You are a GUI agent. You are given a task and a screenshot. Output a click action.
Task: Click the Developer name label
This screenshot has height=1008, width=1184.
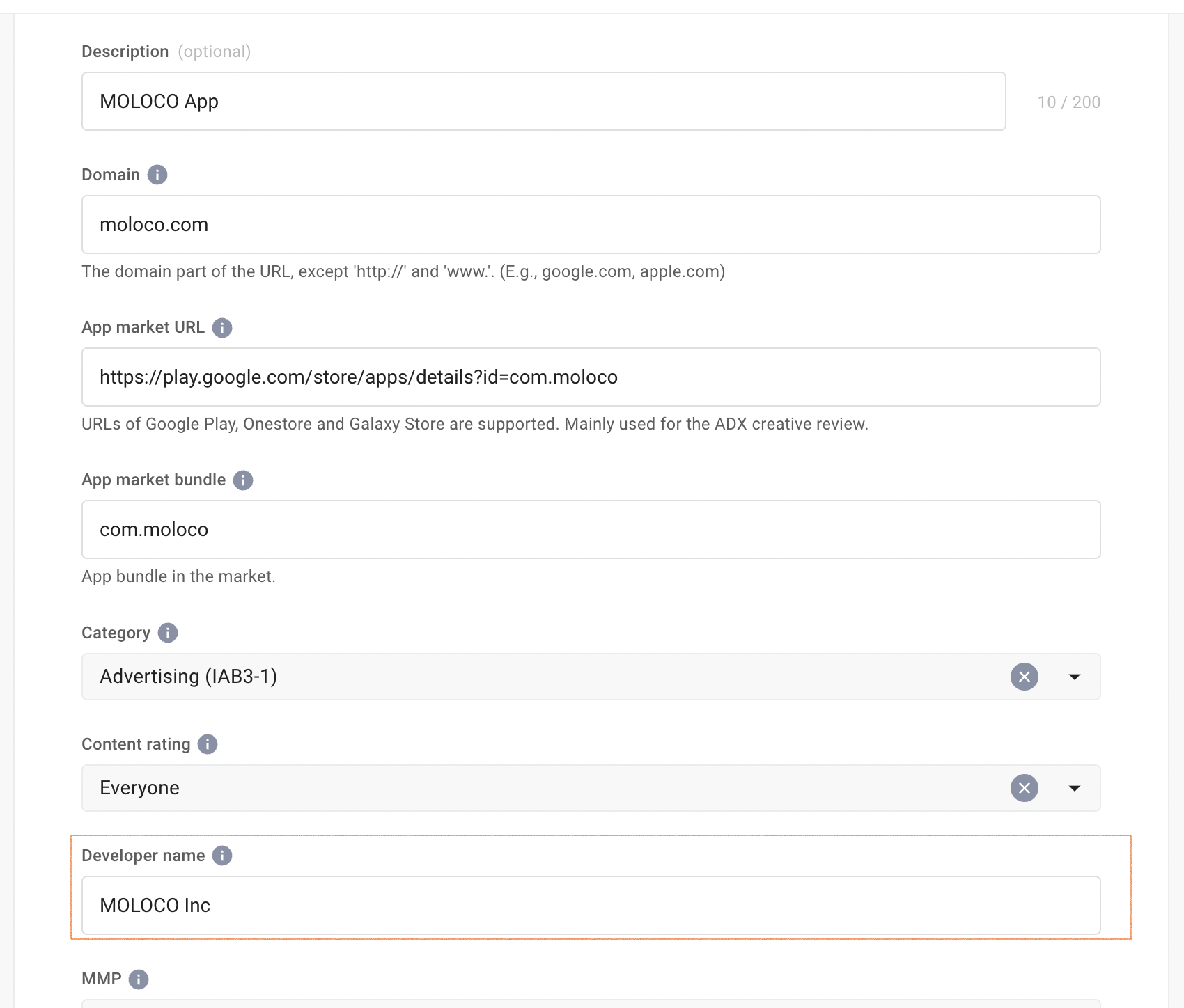[x=143, y=856]
